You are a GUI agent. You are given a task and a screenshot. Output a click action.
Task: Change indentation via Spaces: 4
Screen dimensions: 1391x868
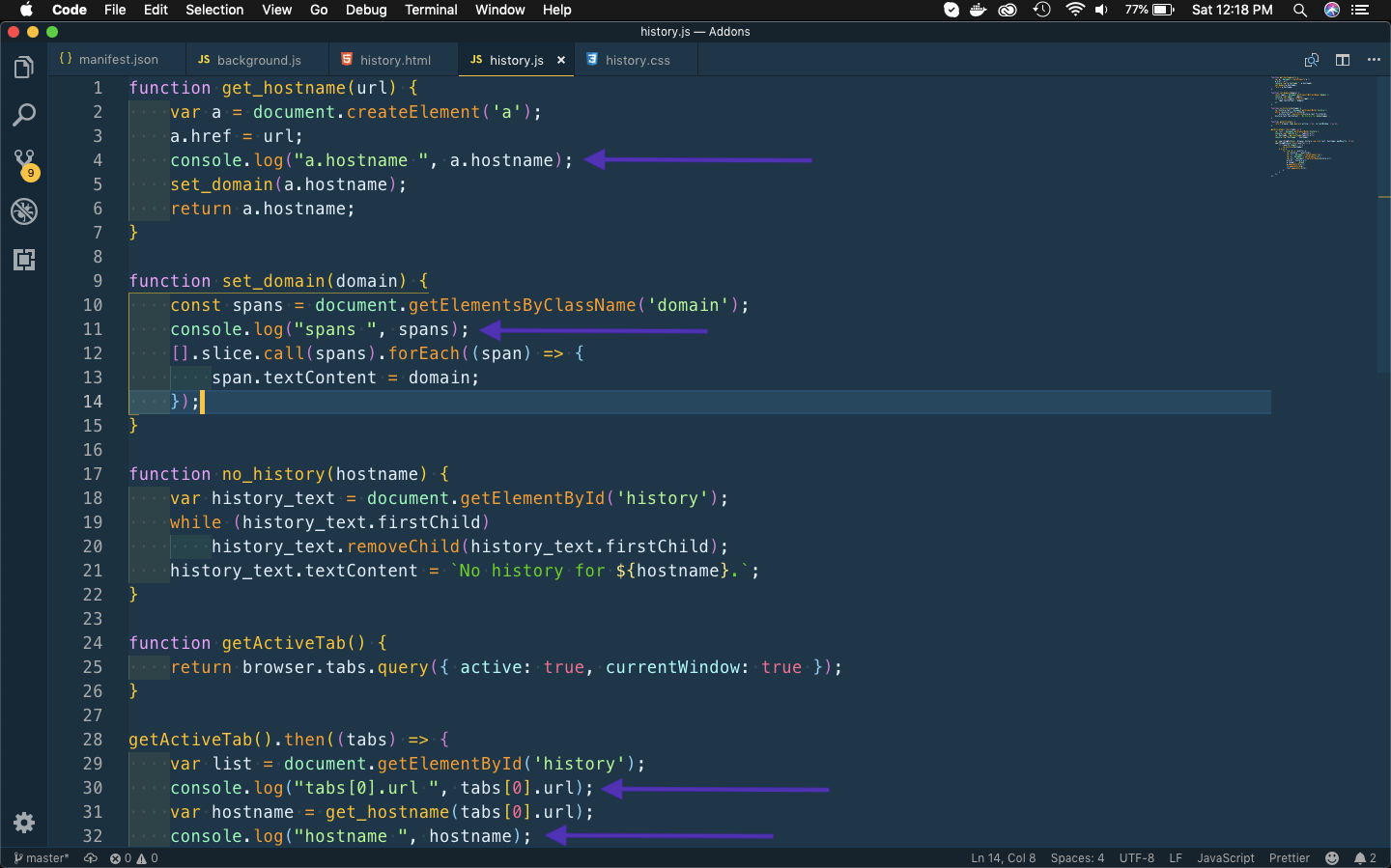[1077, 858]
